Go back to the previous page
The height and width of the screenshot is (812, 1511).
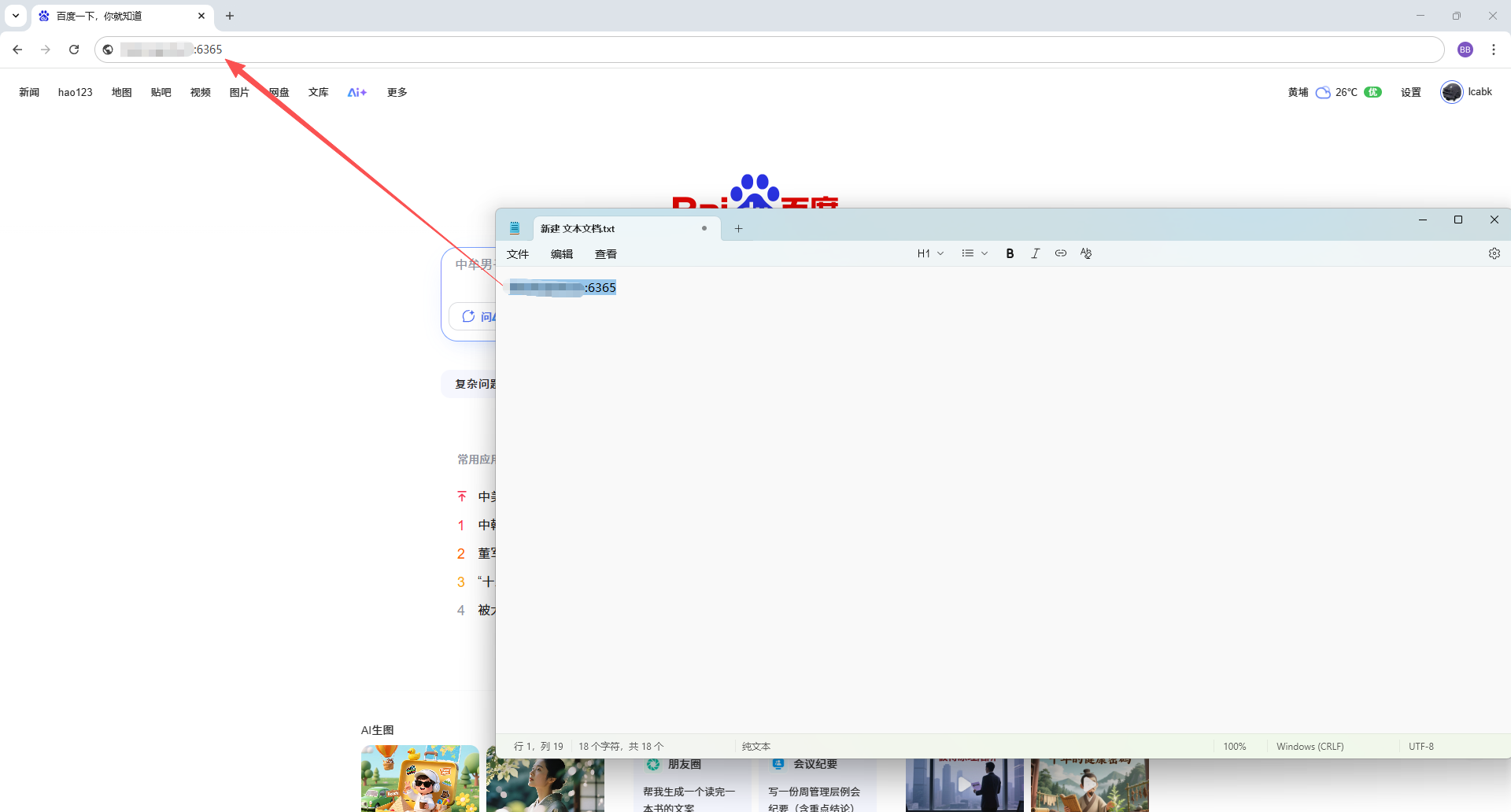point(17,50)
